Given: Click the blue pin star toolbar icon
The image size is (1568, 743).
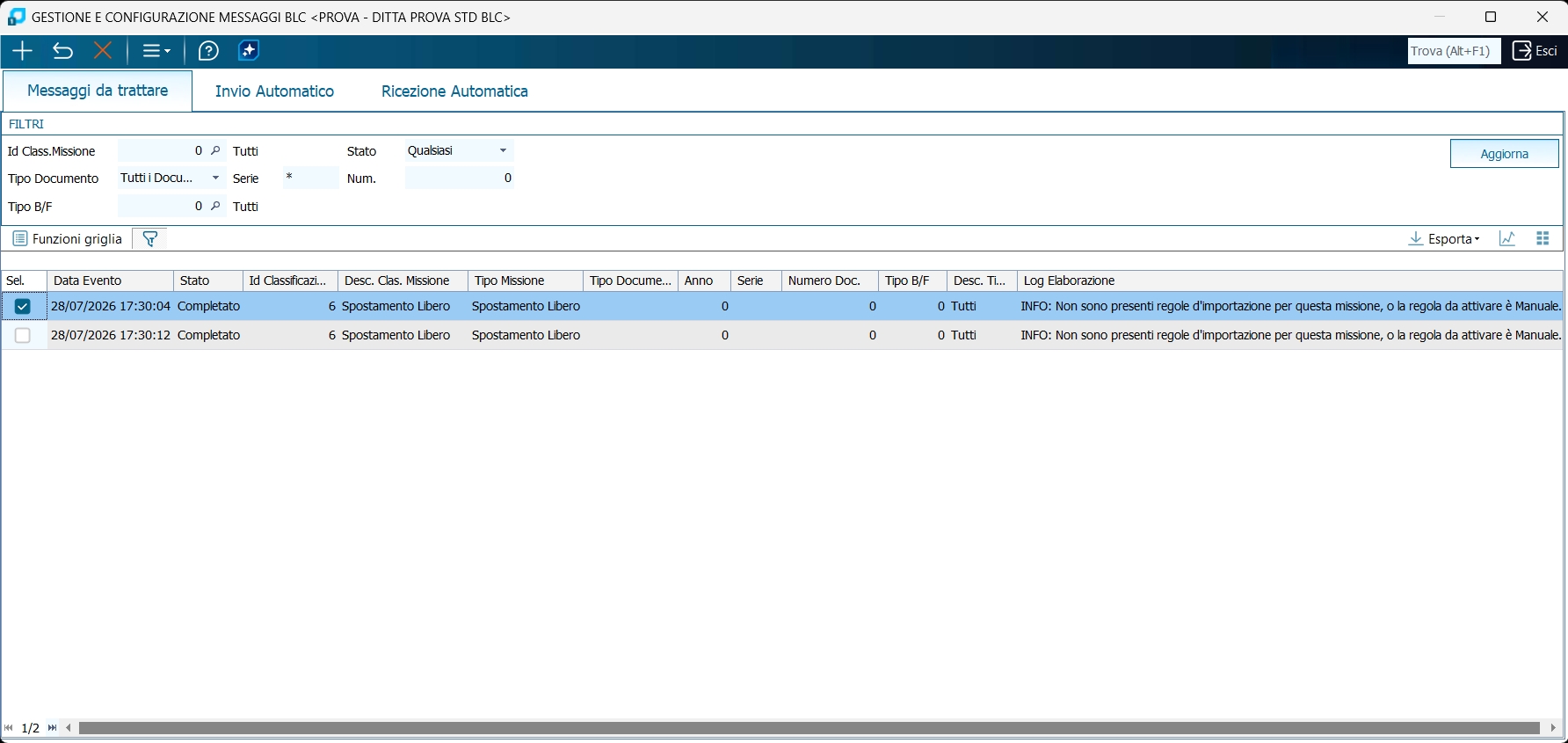Looking at the screenshot, I should (249, 51).
